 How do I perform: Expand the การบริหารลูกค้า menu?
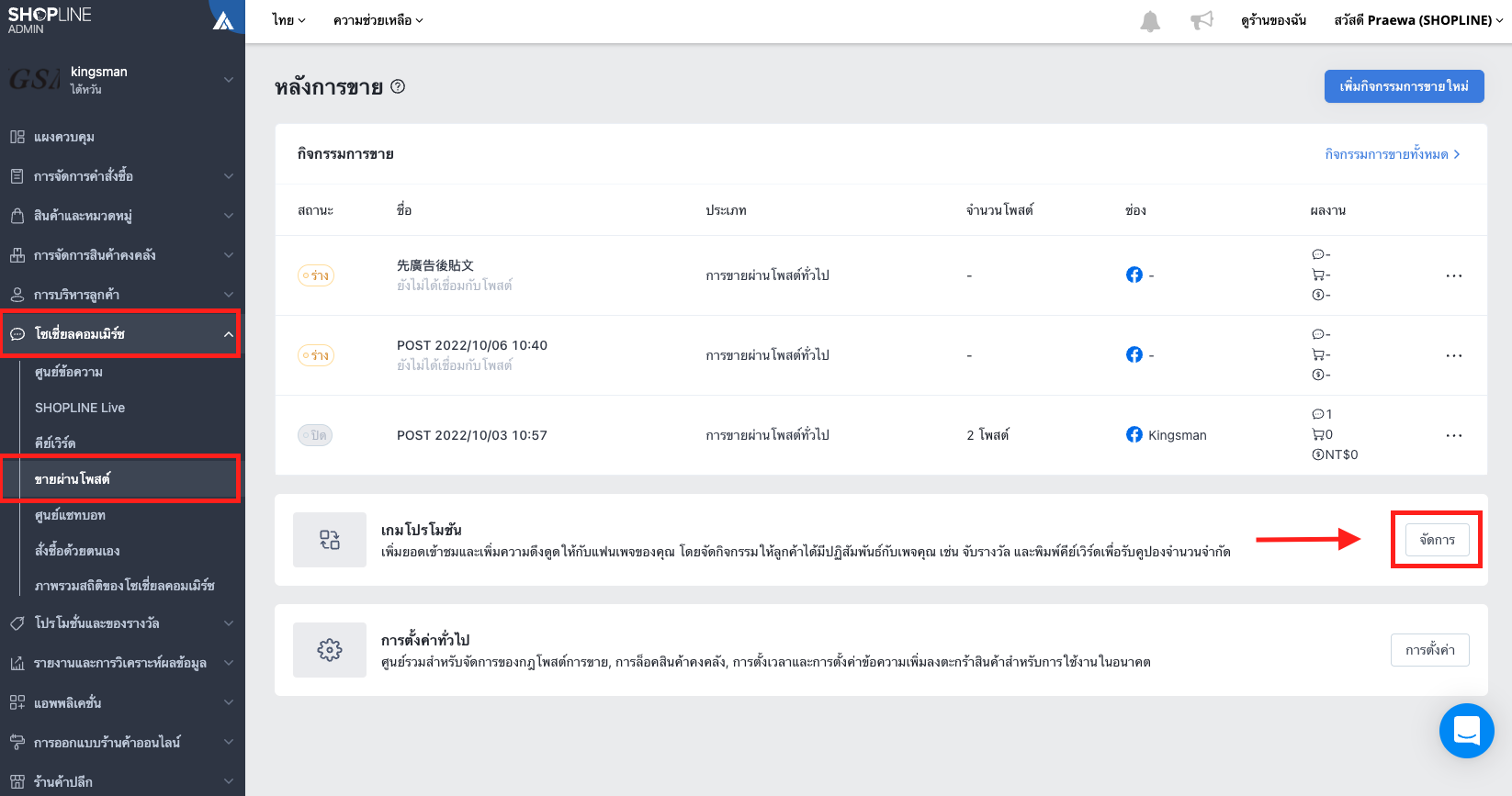228,295
